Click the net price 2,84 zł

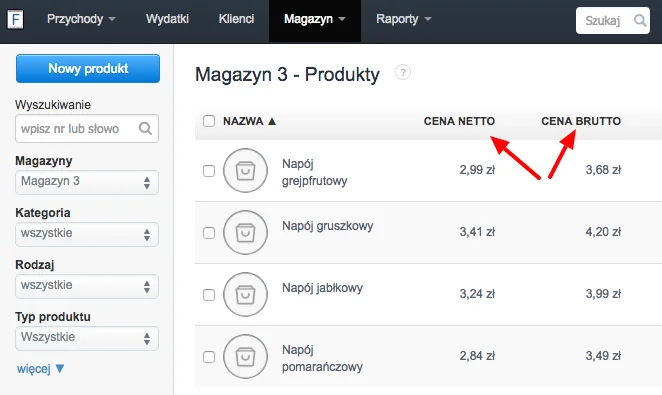477,356
